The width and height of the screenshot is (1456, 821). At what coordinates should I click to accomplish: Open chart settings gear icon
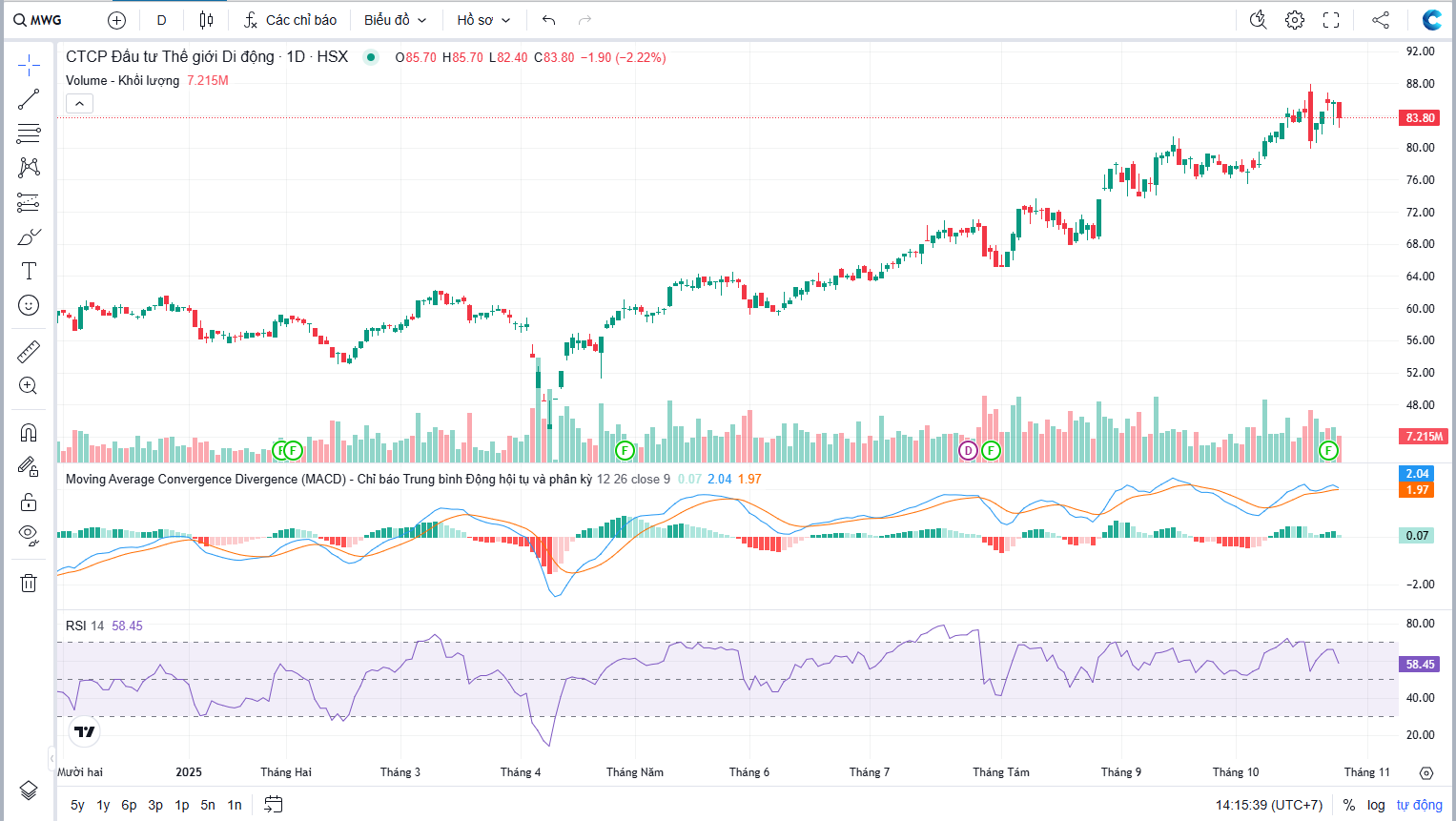1294,20
